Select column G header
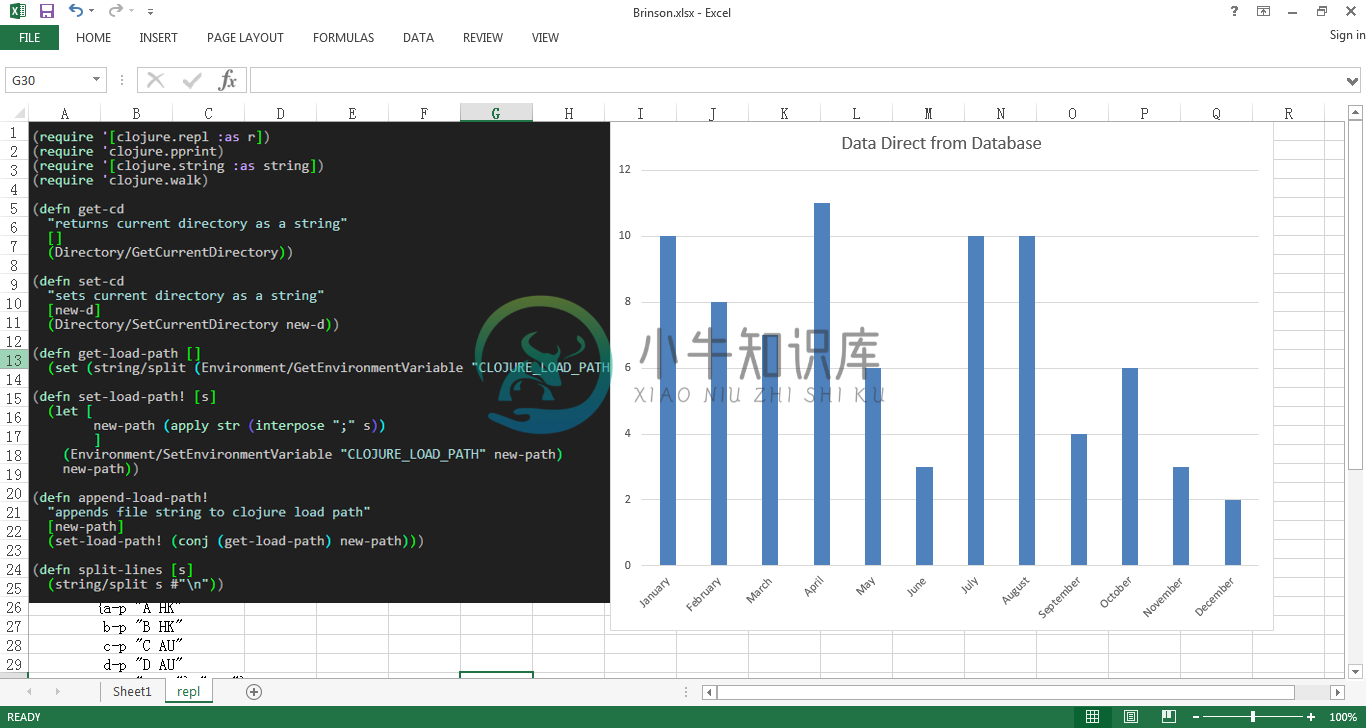The width and height of the screenshot is (1366, 728). pos(496,113)
